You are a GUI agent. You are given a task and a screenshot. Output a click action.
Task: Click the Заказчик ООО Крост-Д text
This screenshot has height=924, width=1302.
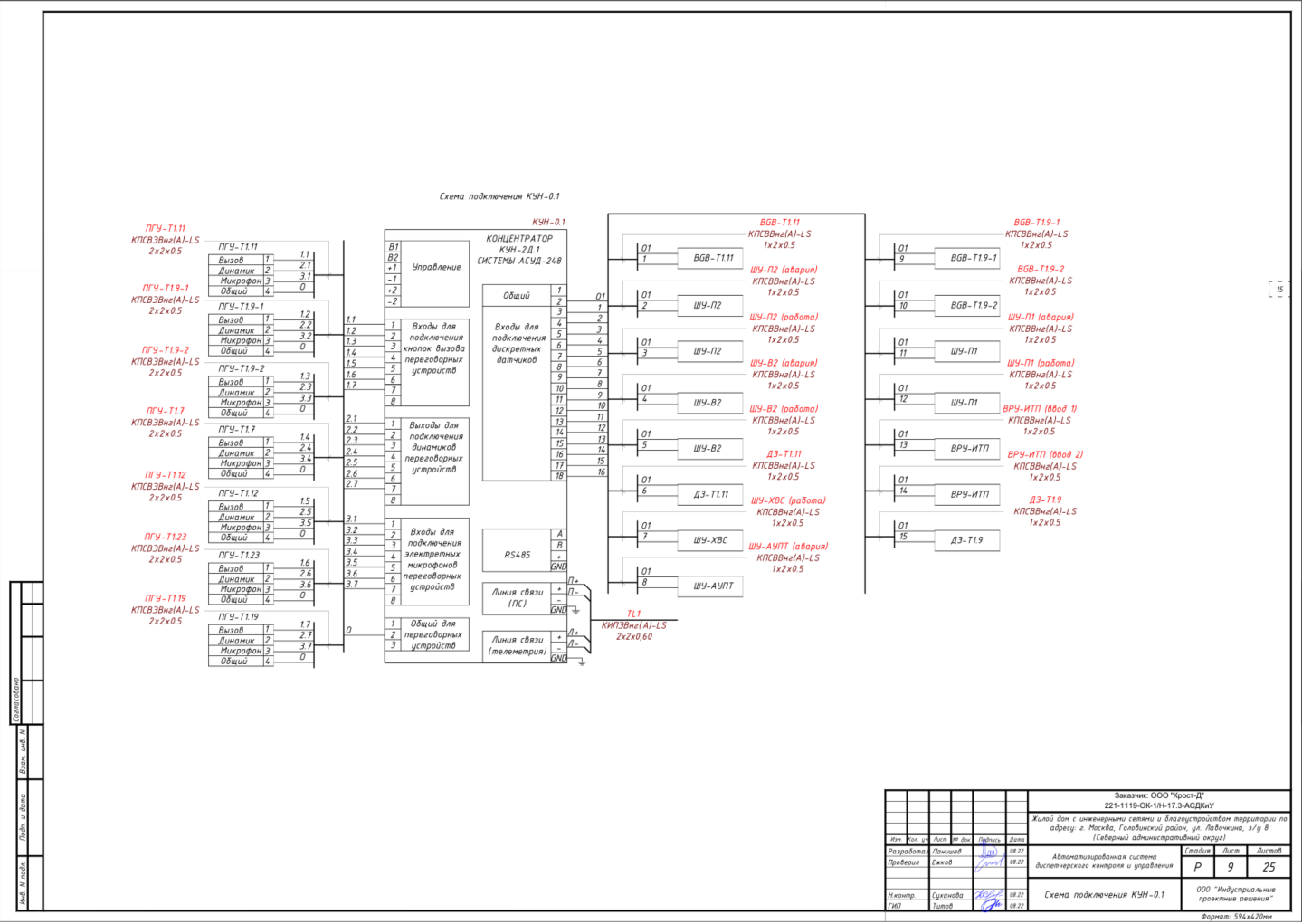click(1159, 795)
